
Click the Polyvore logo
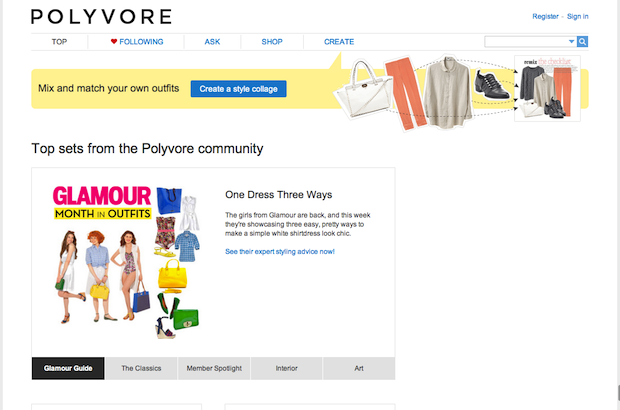tap(101, 17)
